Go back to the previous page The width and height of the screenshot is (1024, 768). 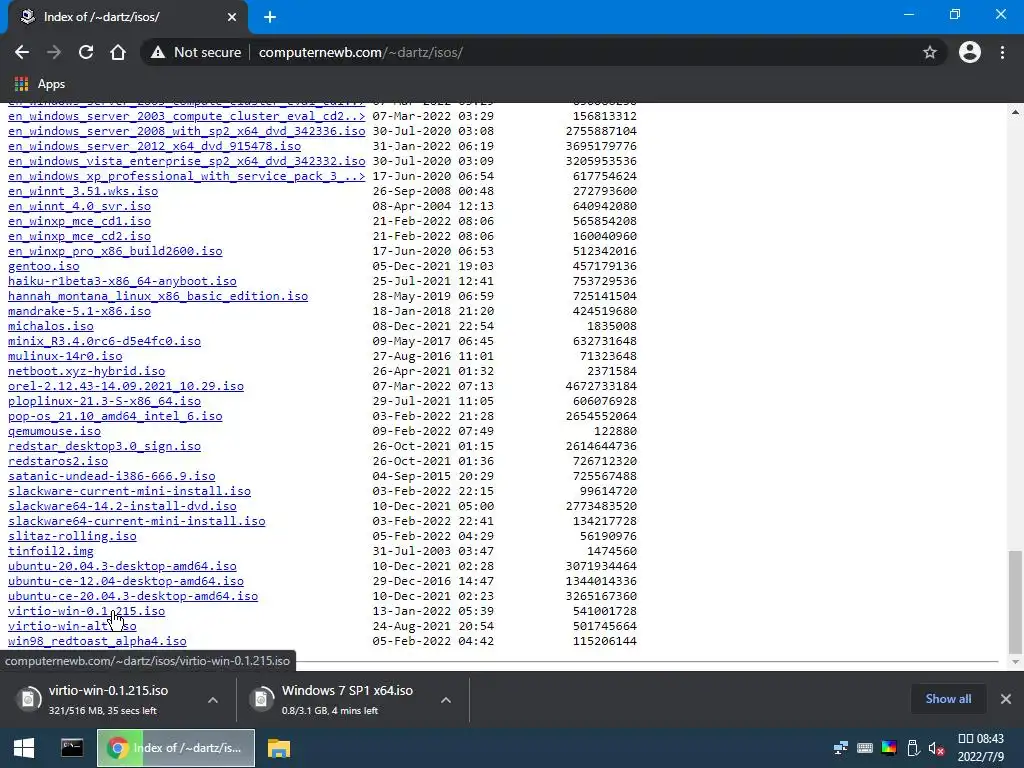pos(22,52)
